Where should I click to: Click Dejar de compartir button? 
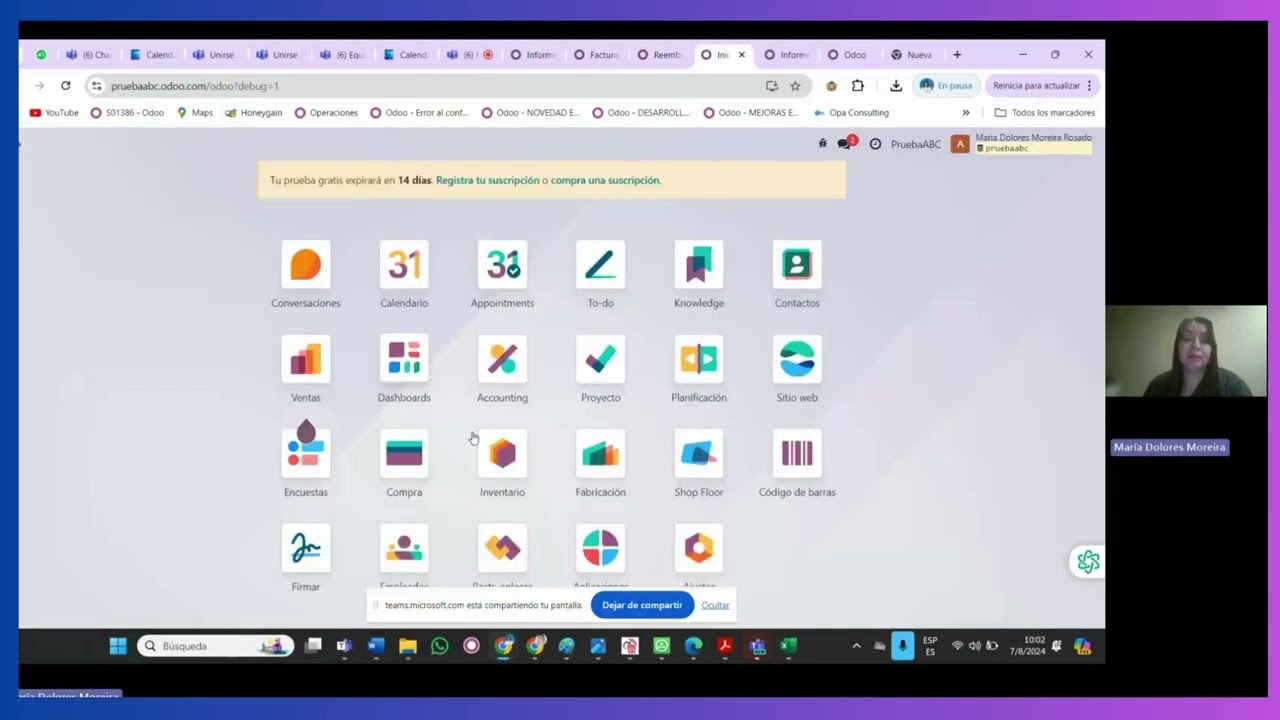(x=642, y=605)
